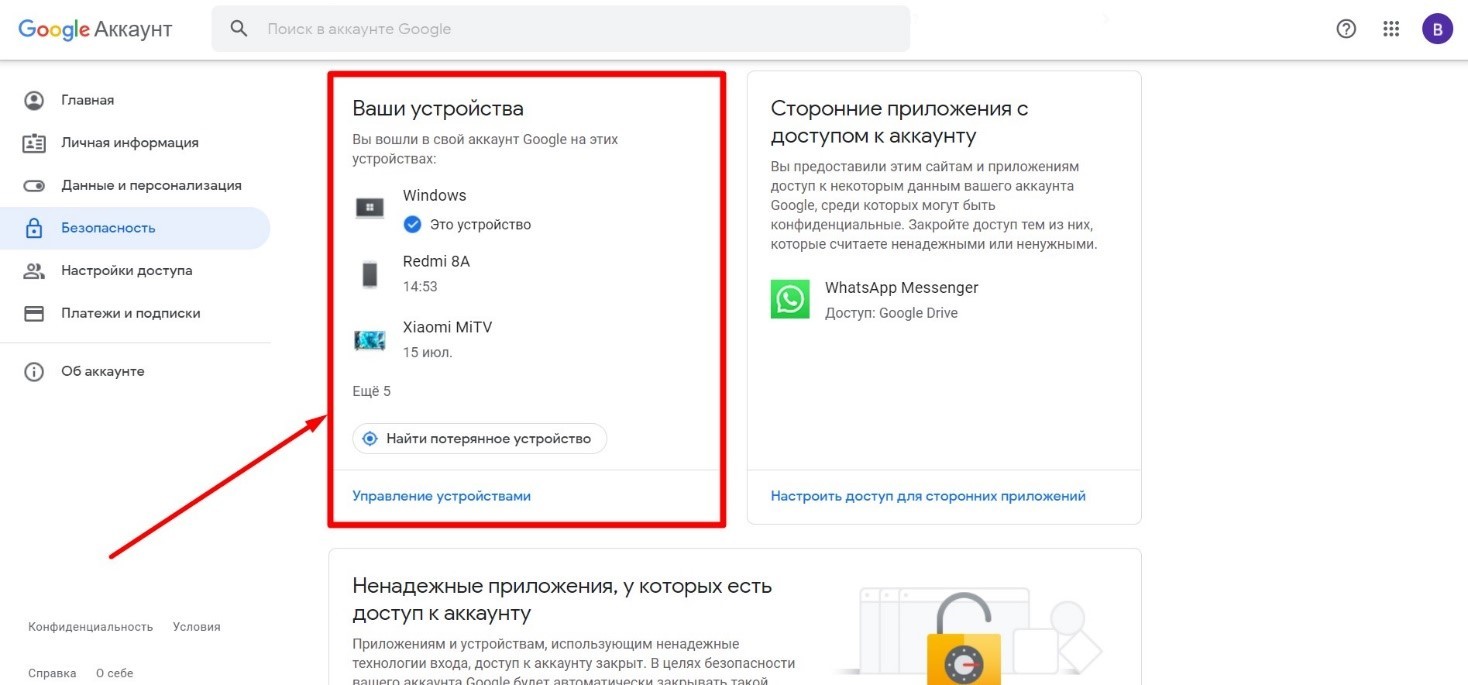Click the Об аккаунте info icon
Screen dimensions: 1468x685
pos(34,372)
